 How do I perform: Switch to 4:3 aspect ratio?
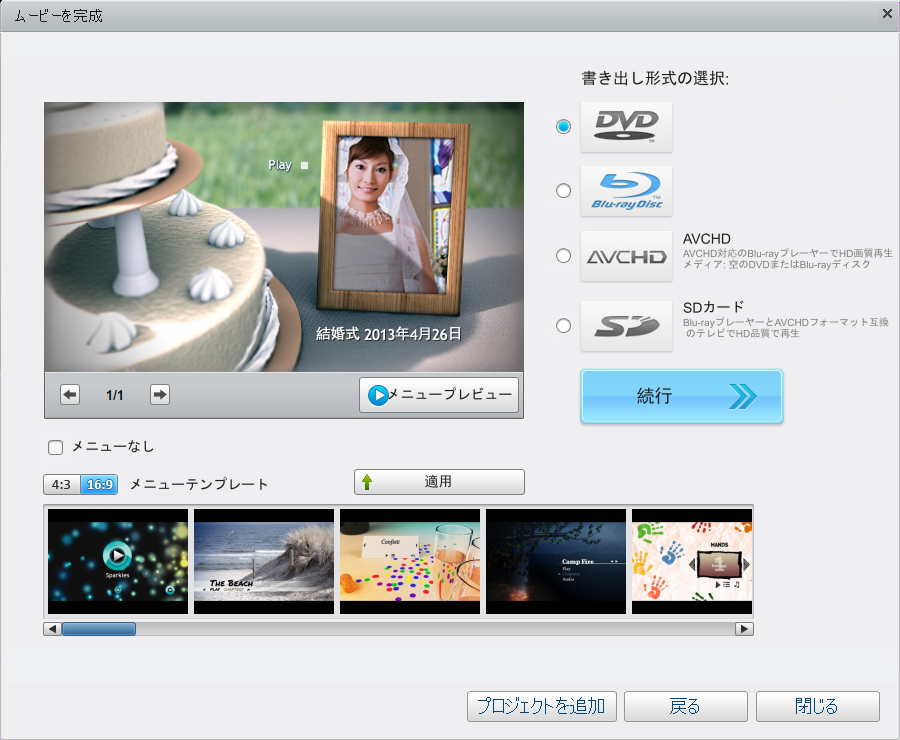pos(61,485)
